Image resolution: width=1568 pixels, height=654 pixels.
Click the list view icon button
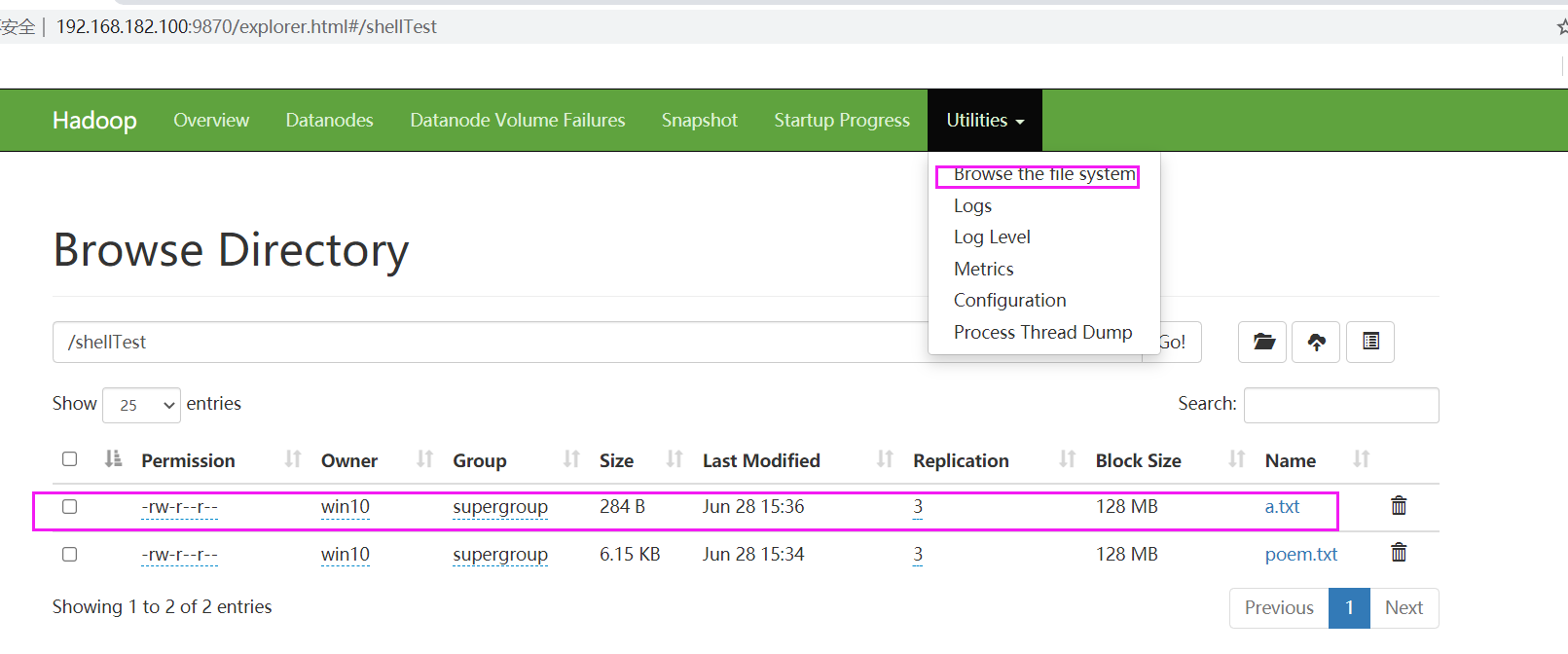pos(1370,342)
